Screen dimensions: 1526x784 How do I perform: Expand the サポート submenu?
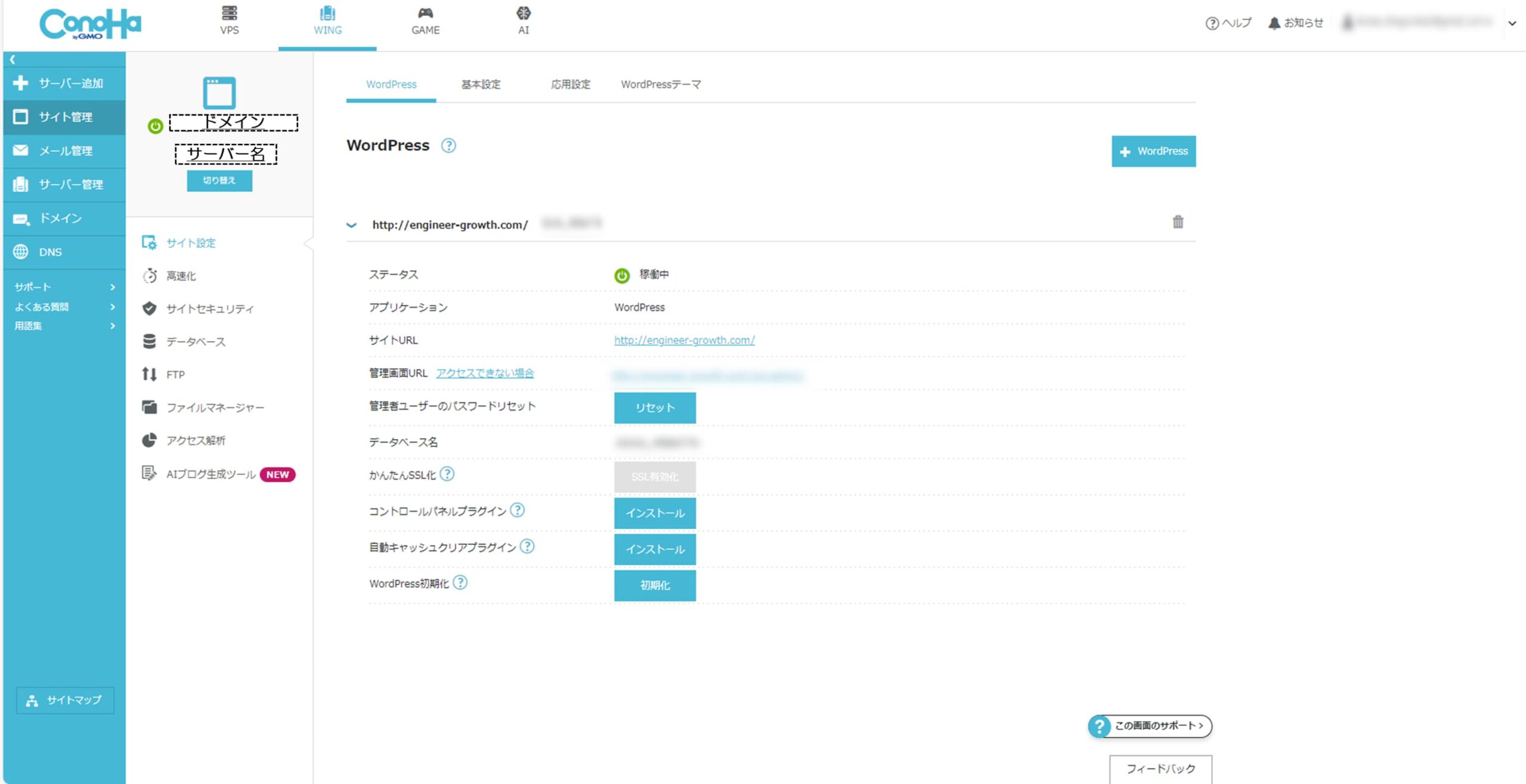point(64,287)
